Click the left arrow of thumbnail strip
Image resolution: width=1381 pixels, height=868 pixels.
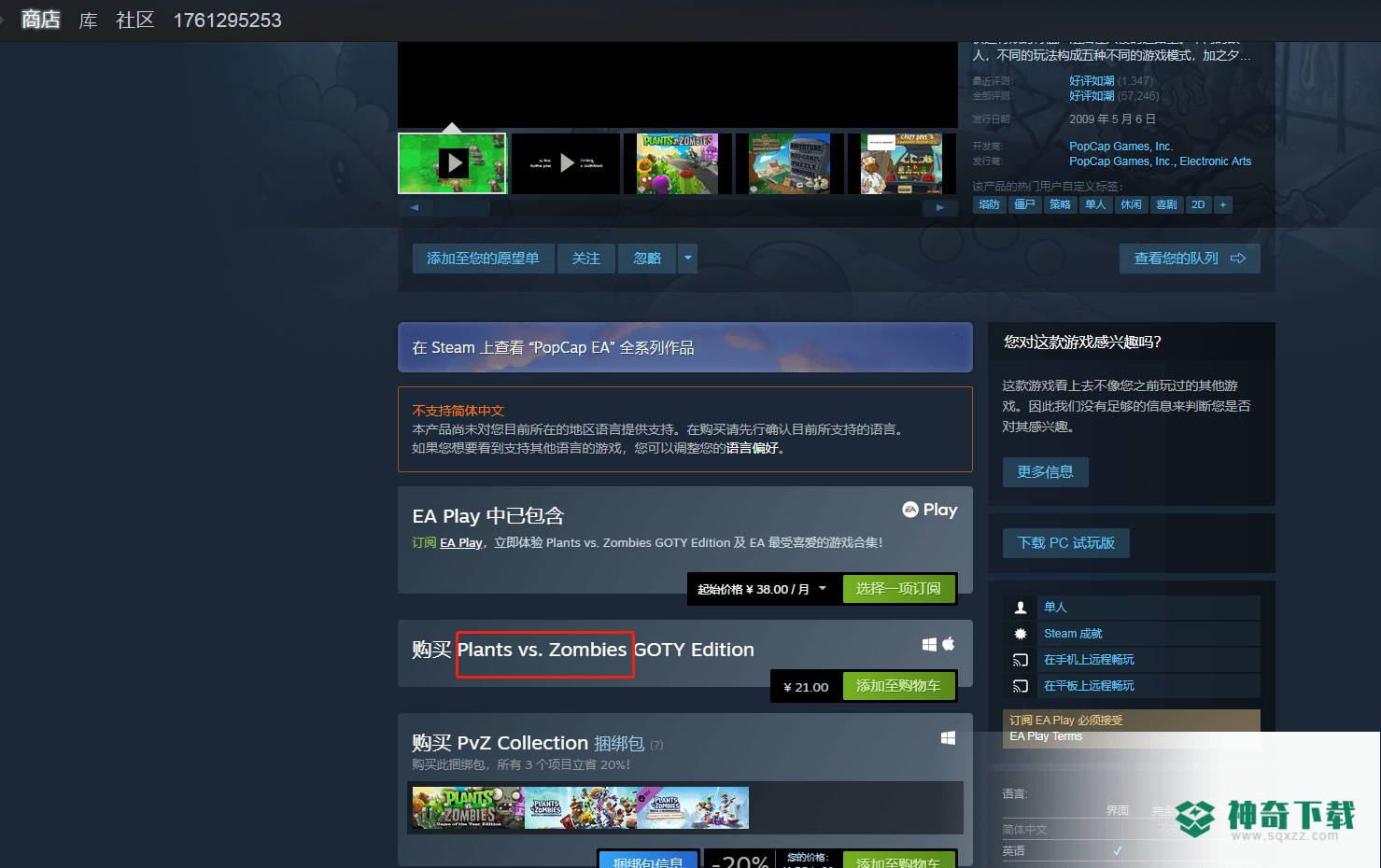click(x=415, y=207)
